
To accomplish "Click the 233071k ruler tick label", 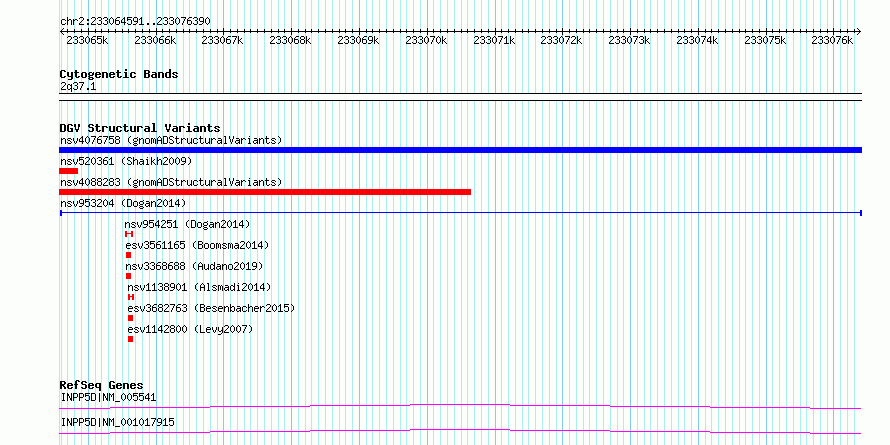I will tap(494, 40).
